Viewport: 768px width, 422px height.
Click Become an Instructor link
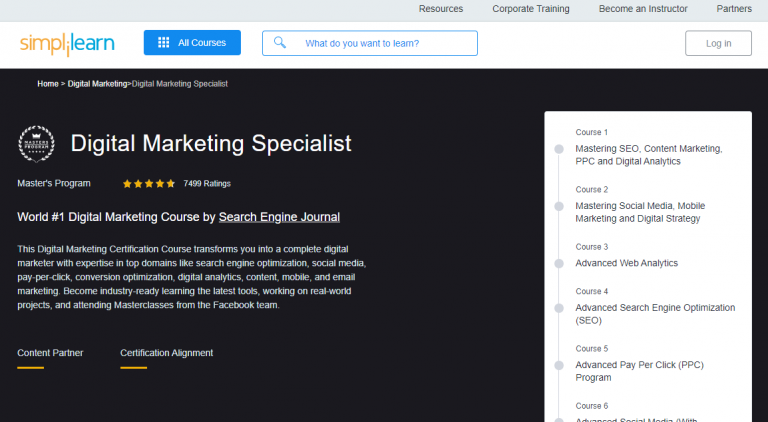click(643, 9)
